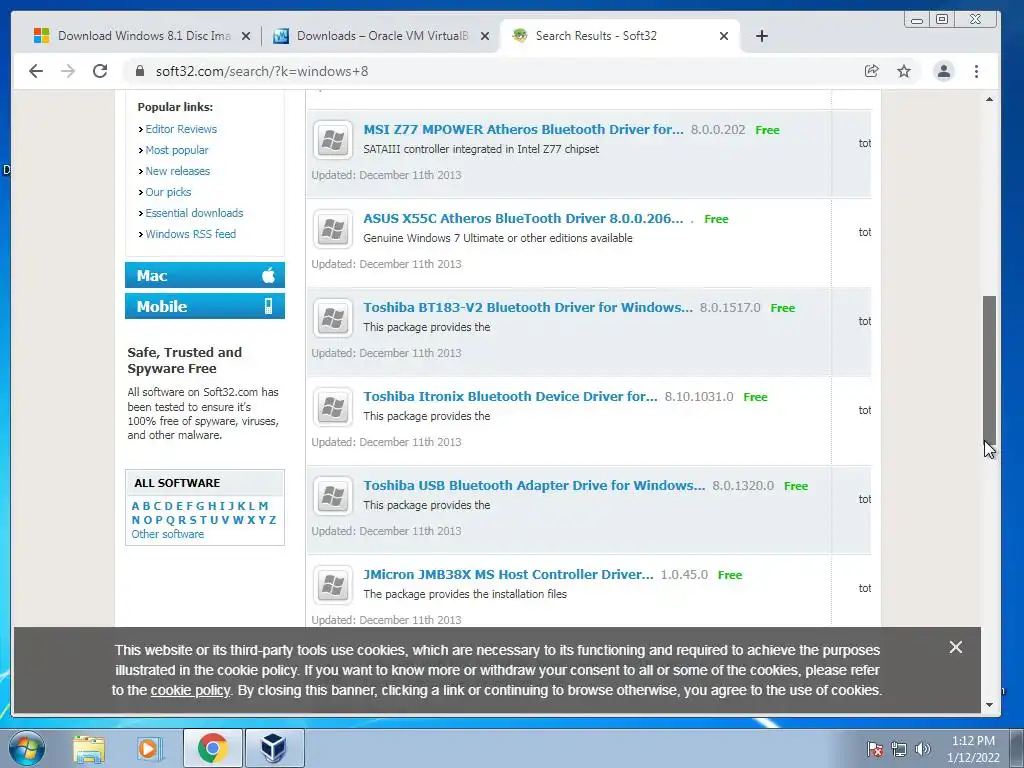The image size is (1024, 768).
Task: Click the Free label on JMicron row
Action: pos(729,575)
